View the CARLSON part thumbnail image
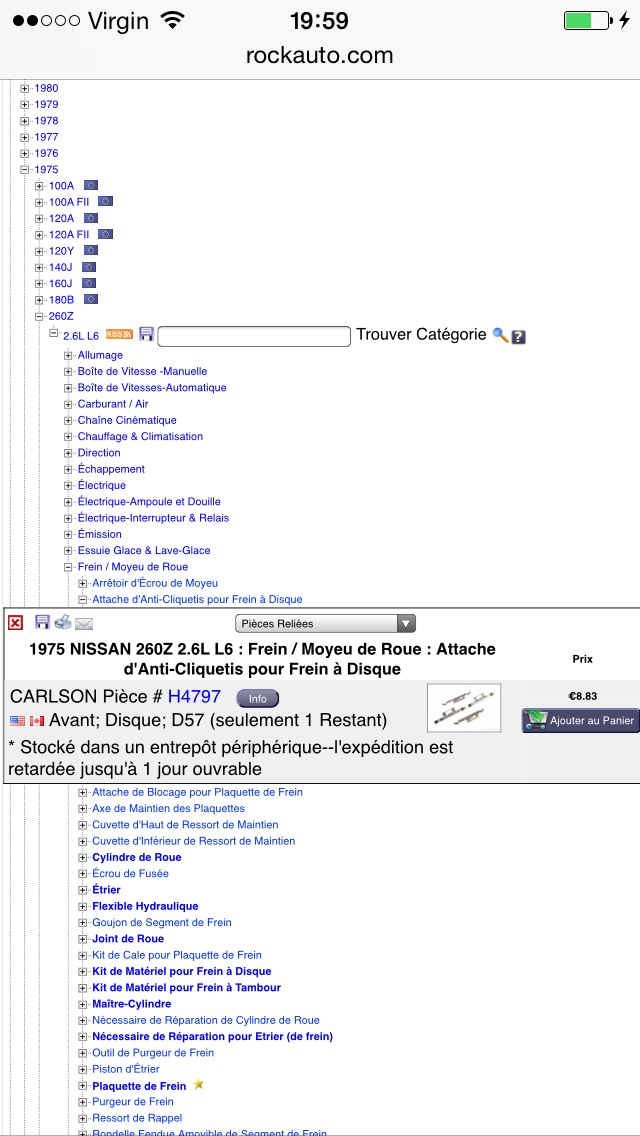 pos(463,707)
